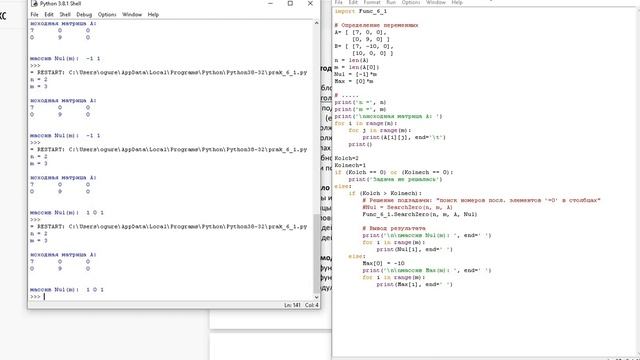Open the Run menu in the editor window

click(x=391, y=2)
